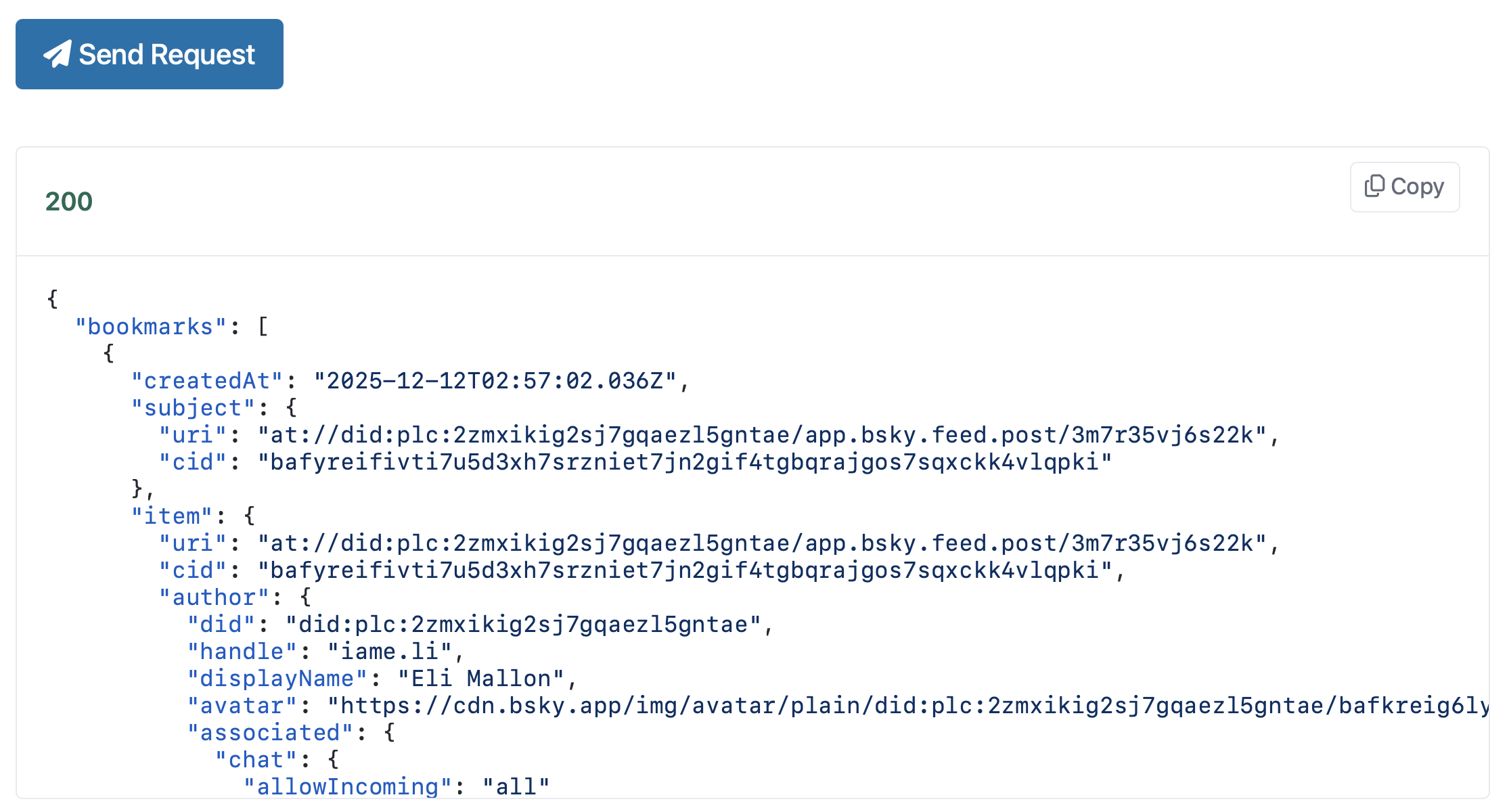Click the uri value under item
The width and height of the screenshot is (1509, 812).
(762, 543)
